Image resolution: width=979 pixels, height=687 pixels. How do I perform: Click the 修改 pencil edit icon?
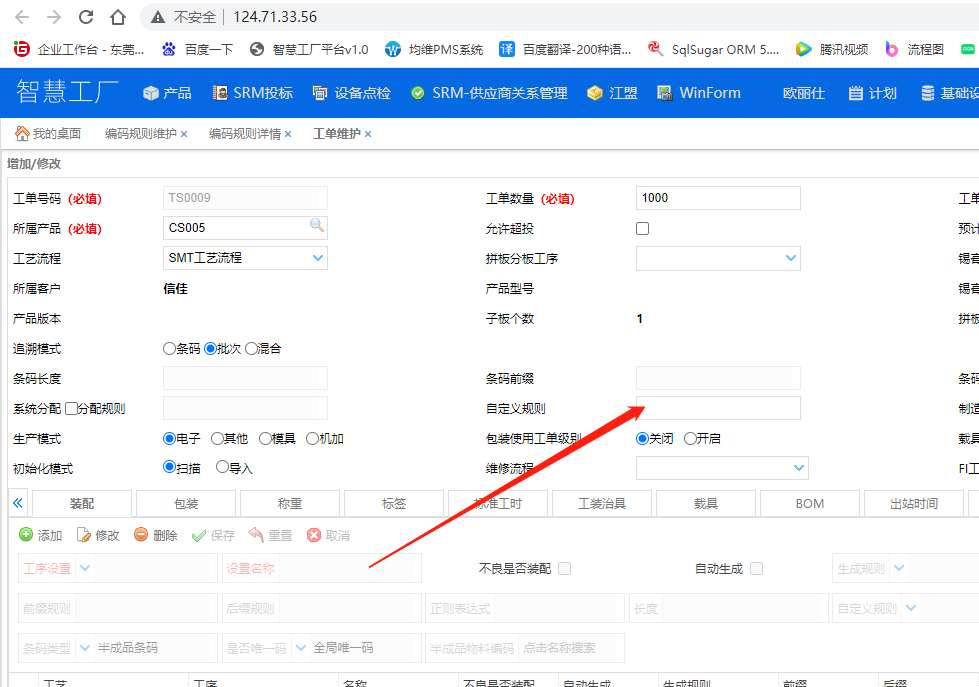(84, 535)
